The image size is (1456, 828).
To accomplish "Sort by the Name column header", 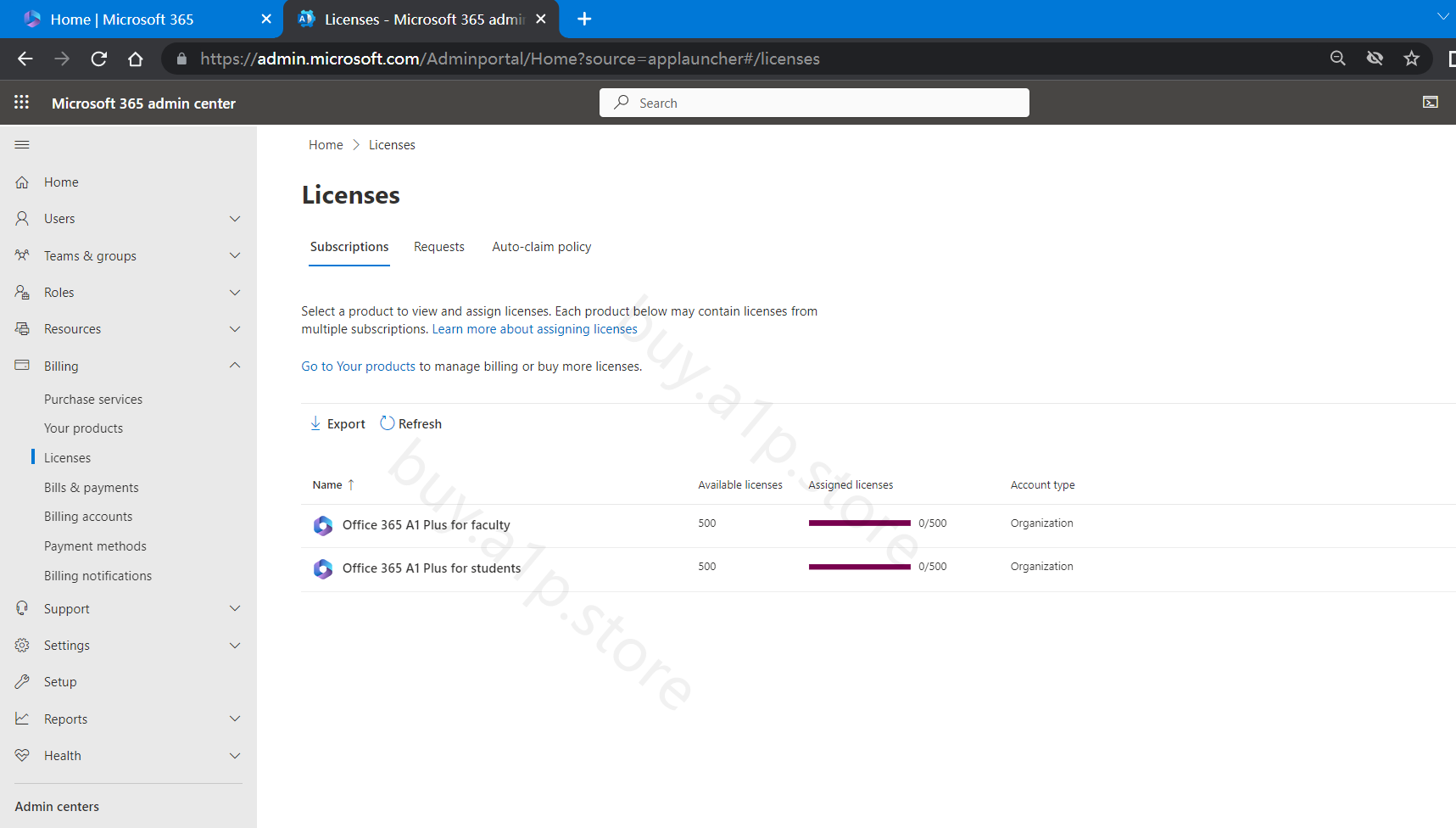I will 333,485.
